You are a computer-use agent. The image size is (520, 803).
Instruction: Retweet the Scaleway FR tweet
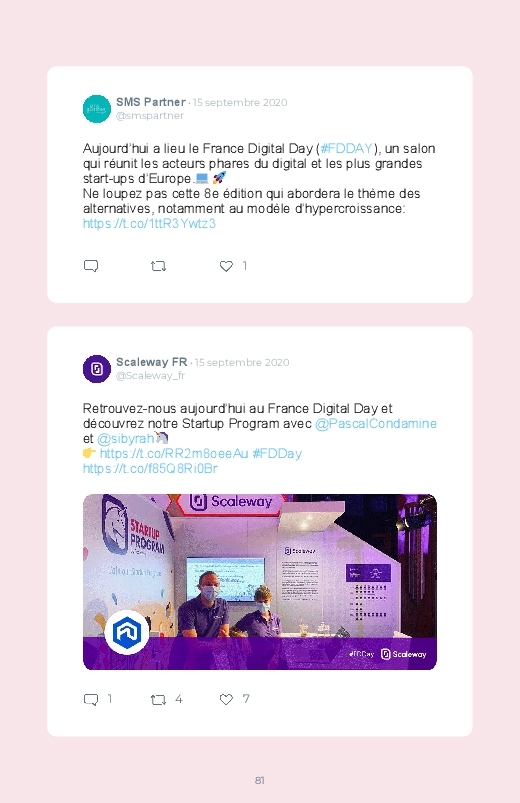coord(158,700)
